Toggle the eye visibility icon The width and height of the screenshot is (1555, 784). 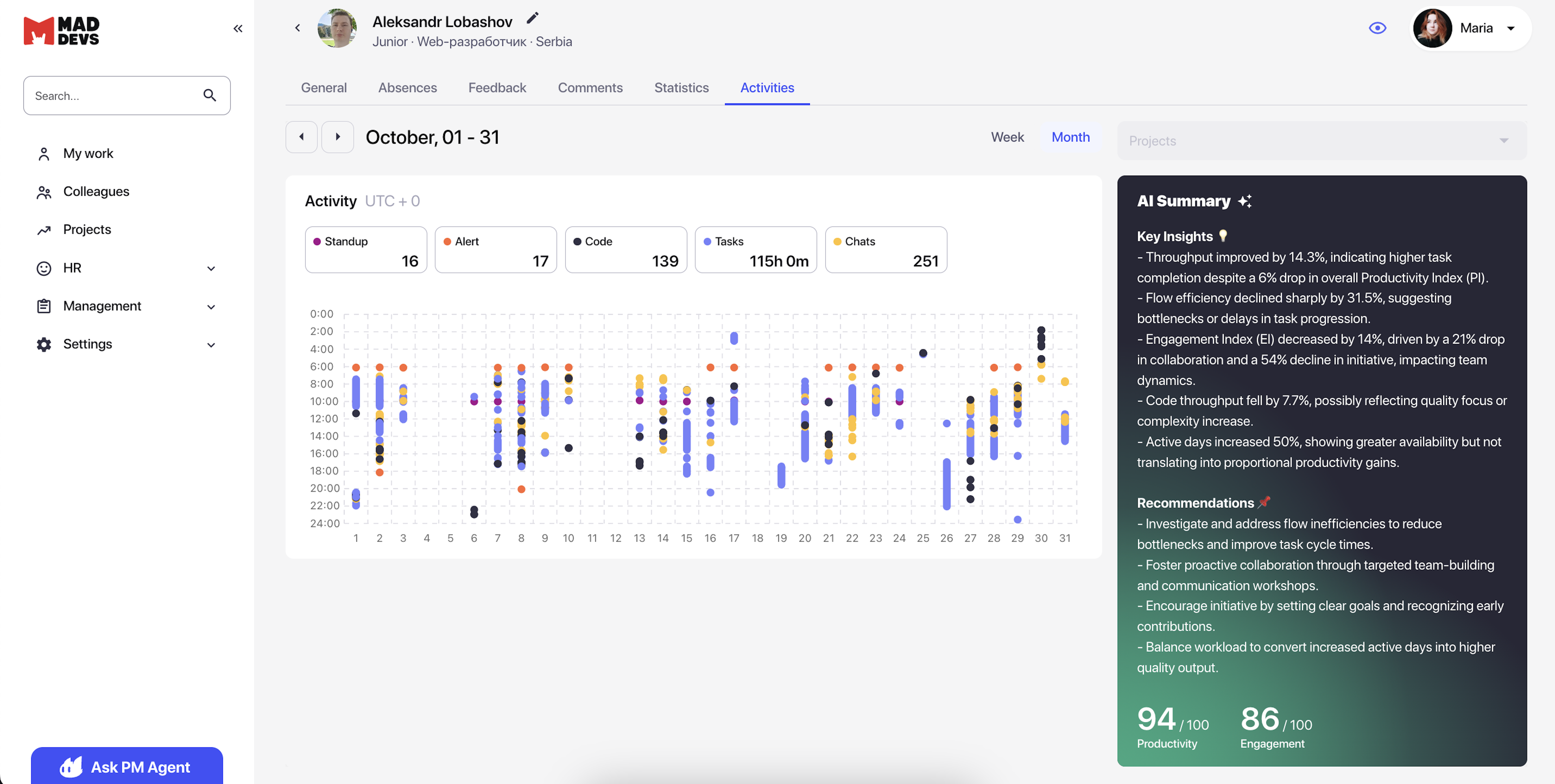1377,28
